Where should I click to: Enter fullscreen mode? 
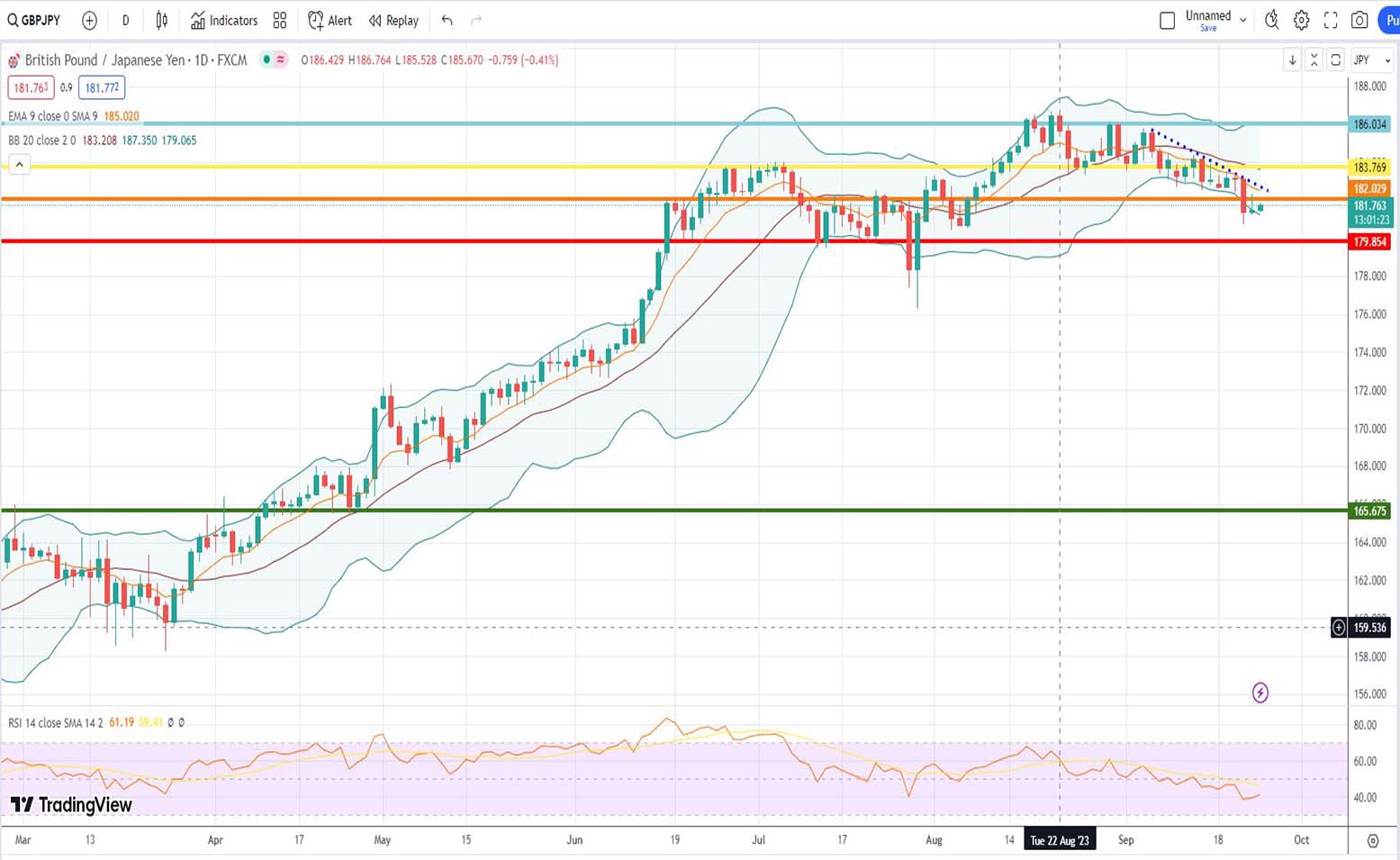click(1331, 20)
